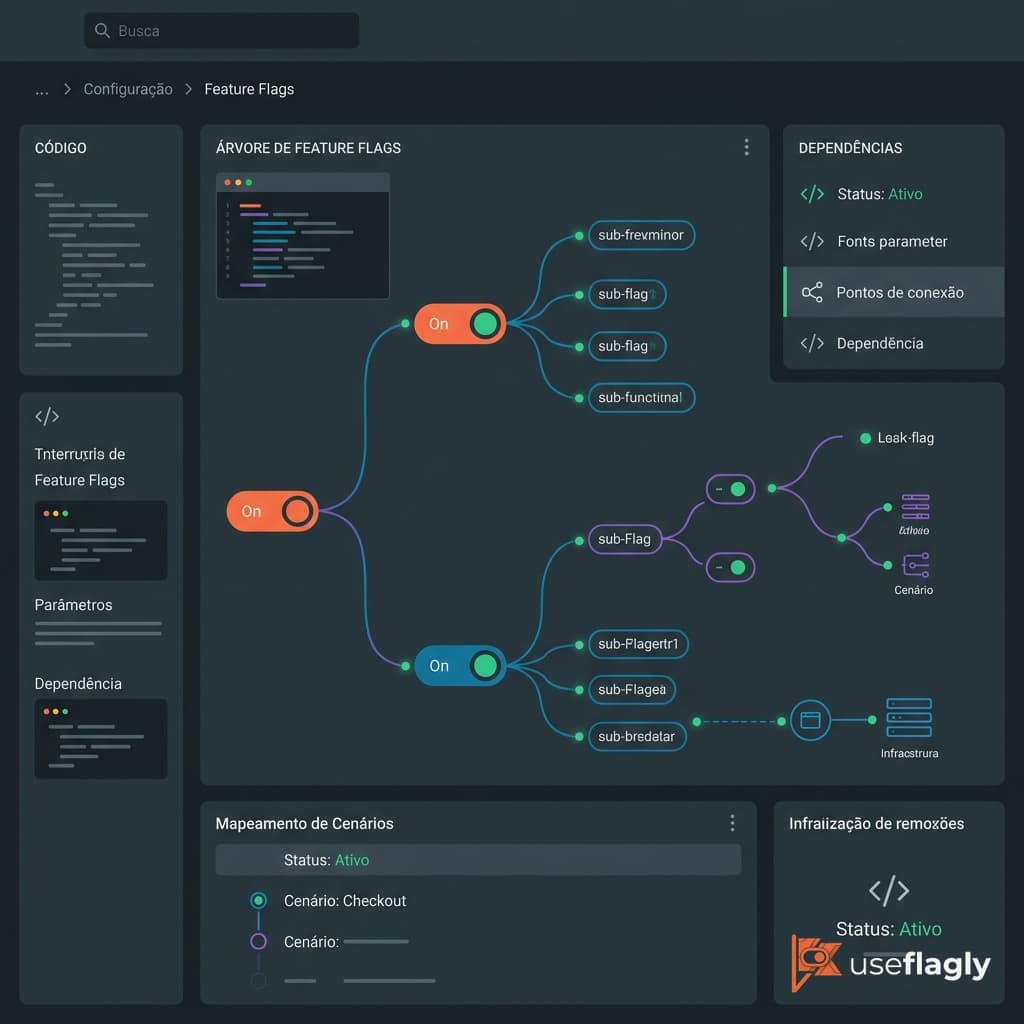Click Status: Ativo row in Mapeamento de Cenários
Image resolution: width=1024 pixels, height=1024 pixels.
(478, 860)
